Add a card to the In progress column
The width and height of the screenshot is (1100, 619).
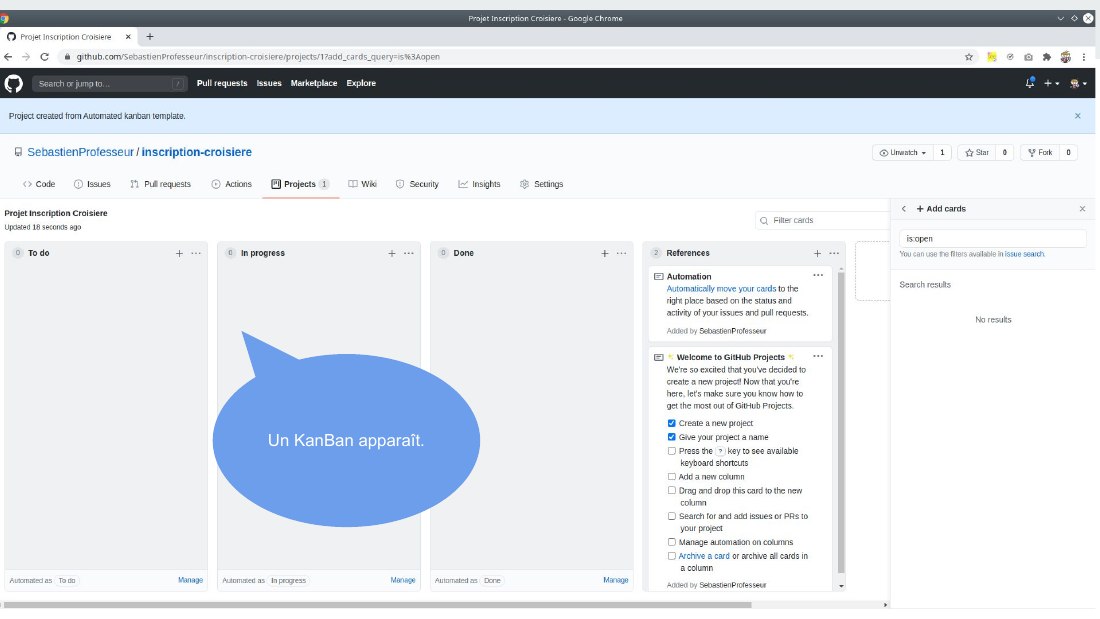pos(391,253)
